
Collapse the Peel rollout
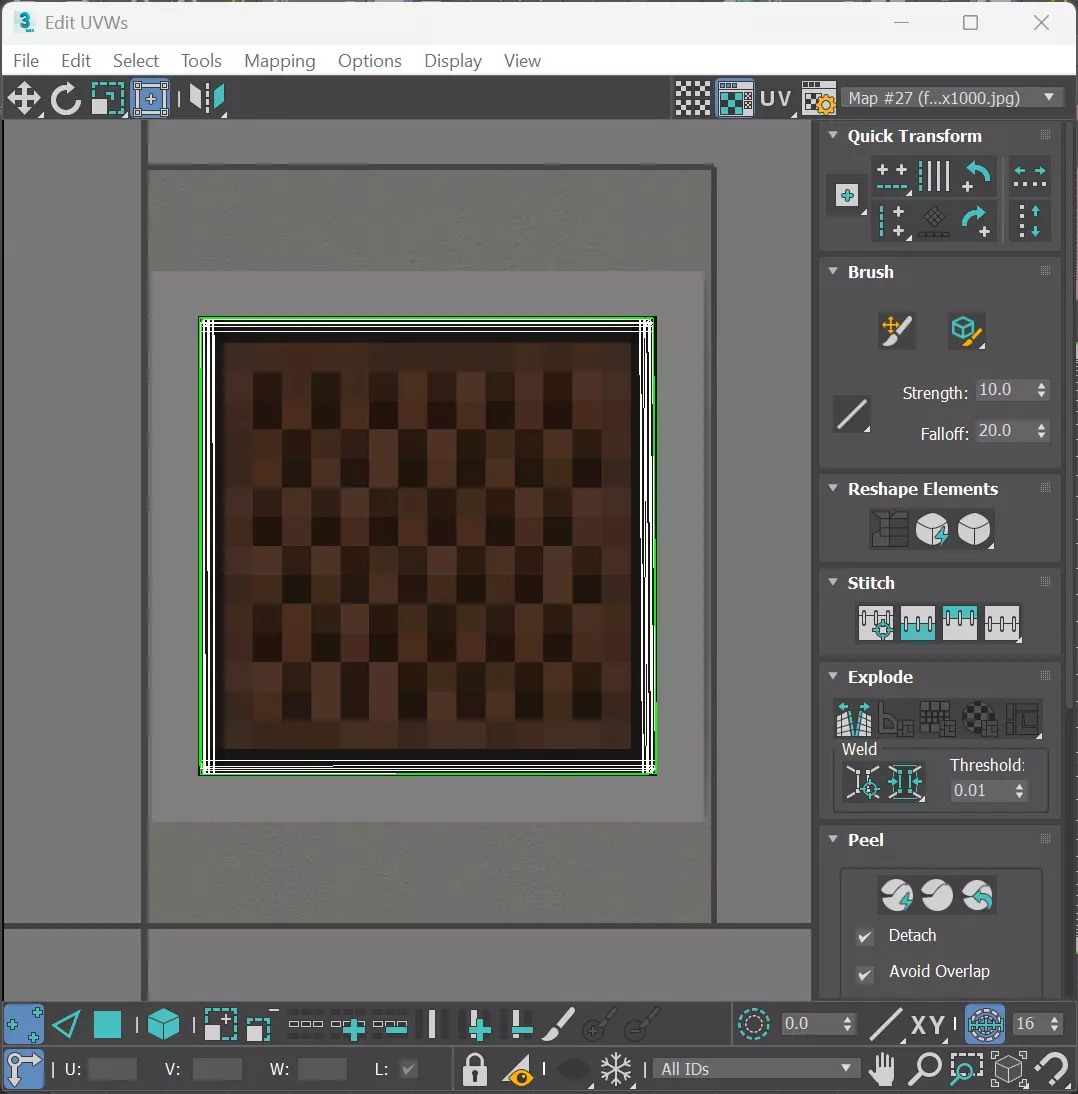tap(833, 839)
